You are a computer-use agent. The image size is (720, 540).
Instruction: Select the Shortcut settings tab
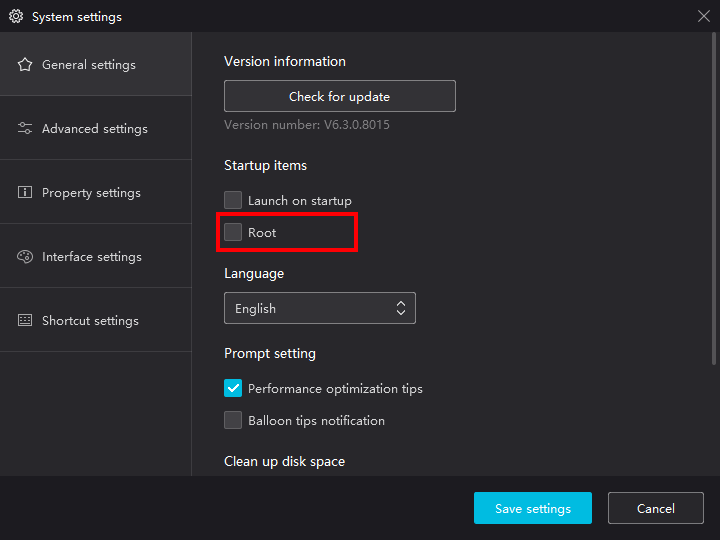pyautogui.click(x=96, y=320)
